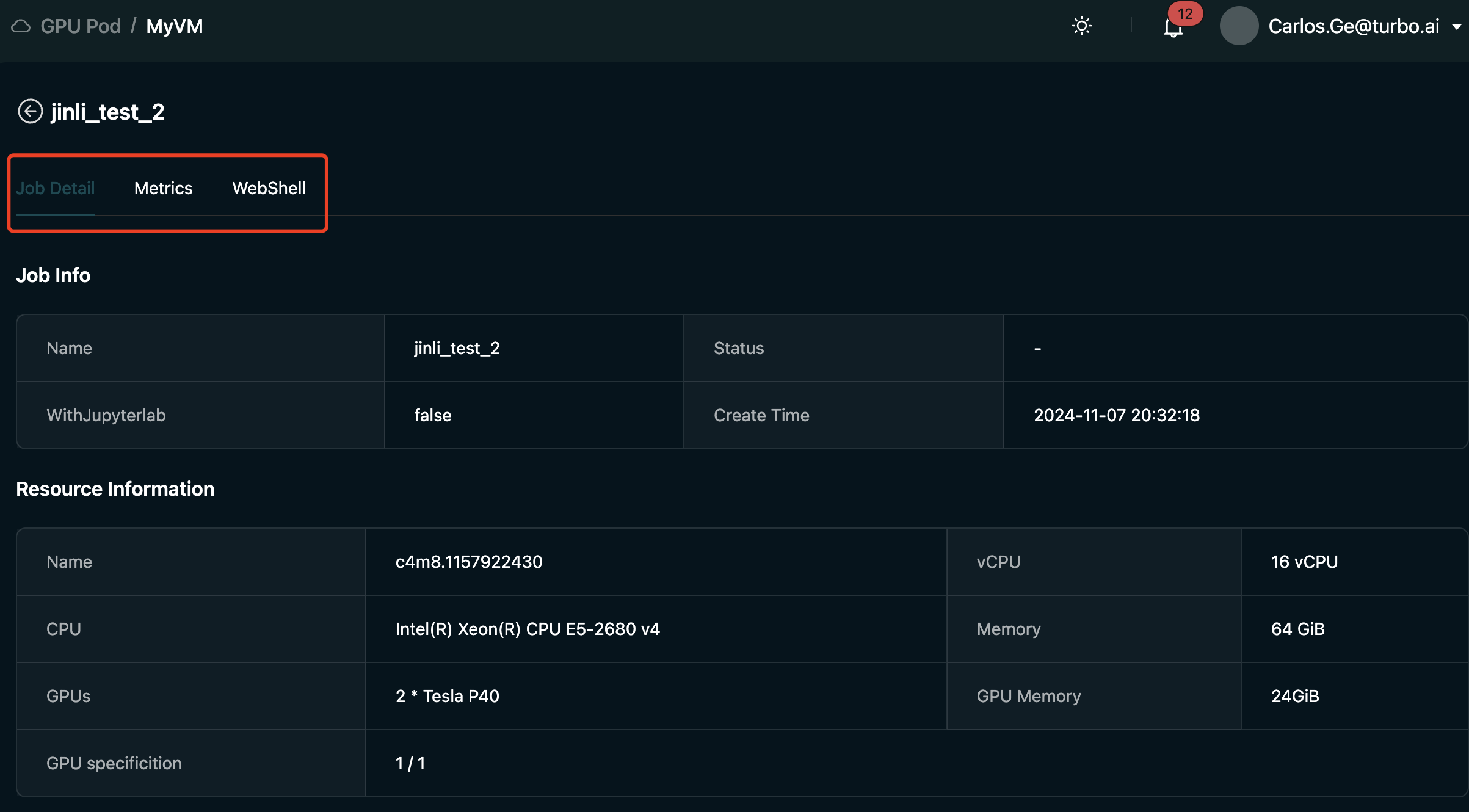The image size is (1469, 812).
Task: Click the Name label in Resource Information table
Action: (70, 562)
